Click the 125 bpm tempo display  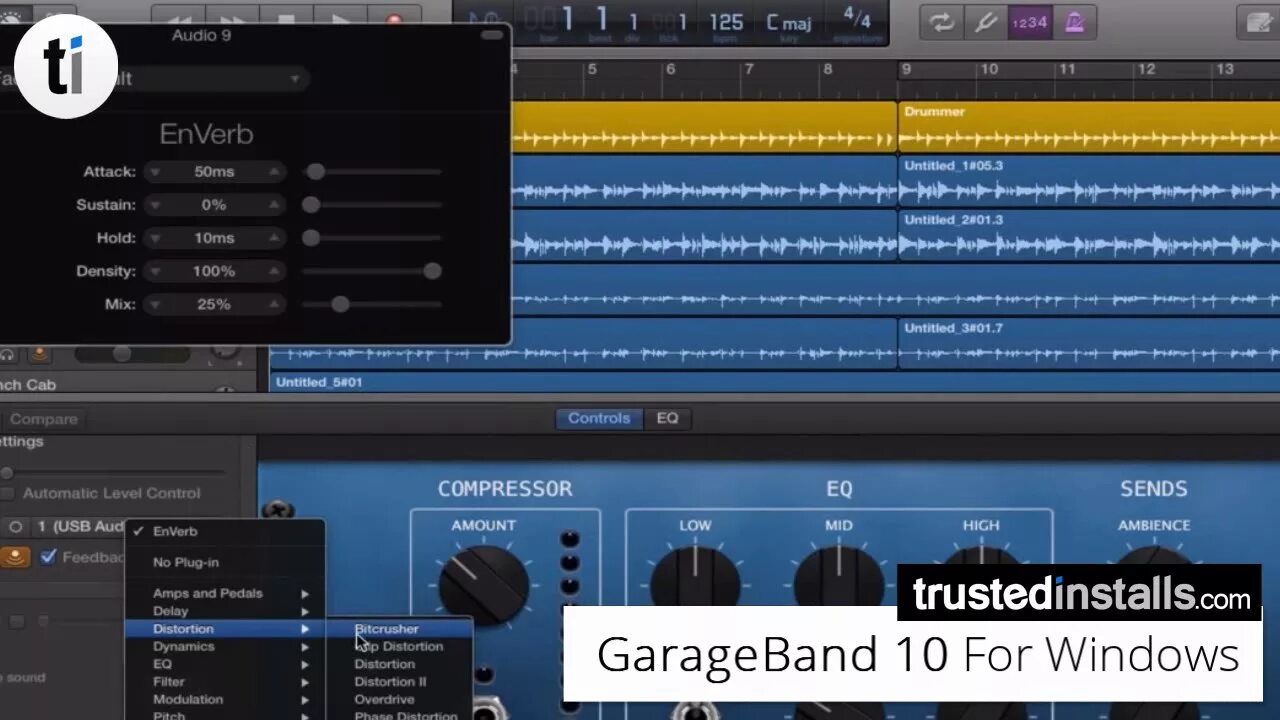pyautogui.click(x=726, y=22)
